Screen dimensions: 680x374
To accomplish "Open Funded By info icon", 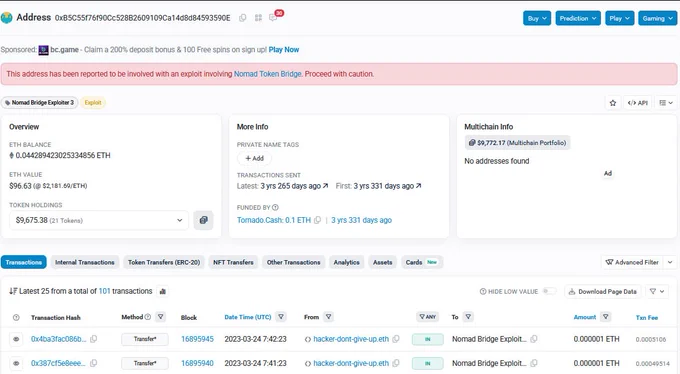I will [x=275, y=207].
